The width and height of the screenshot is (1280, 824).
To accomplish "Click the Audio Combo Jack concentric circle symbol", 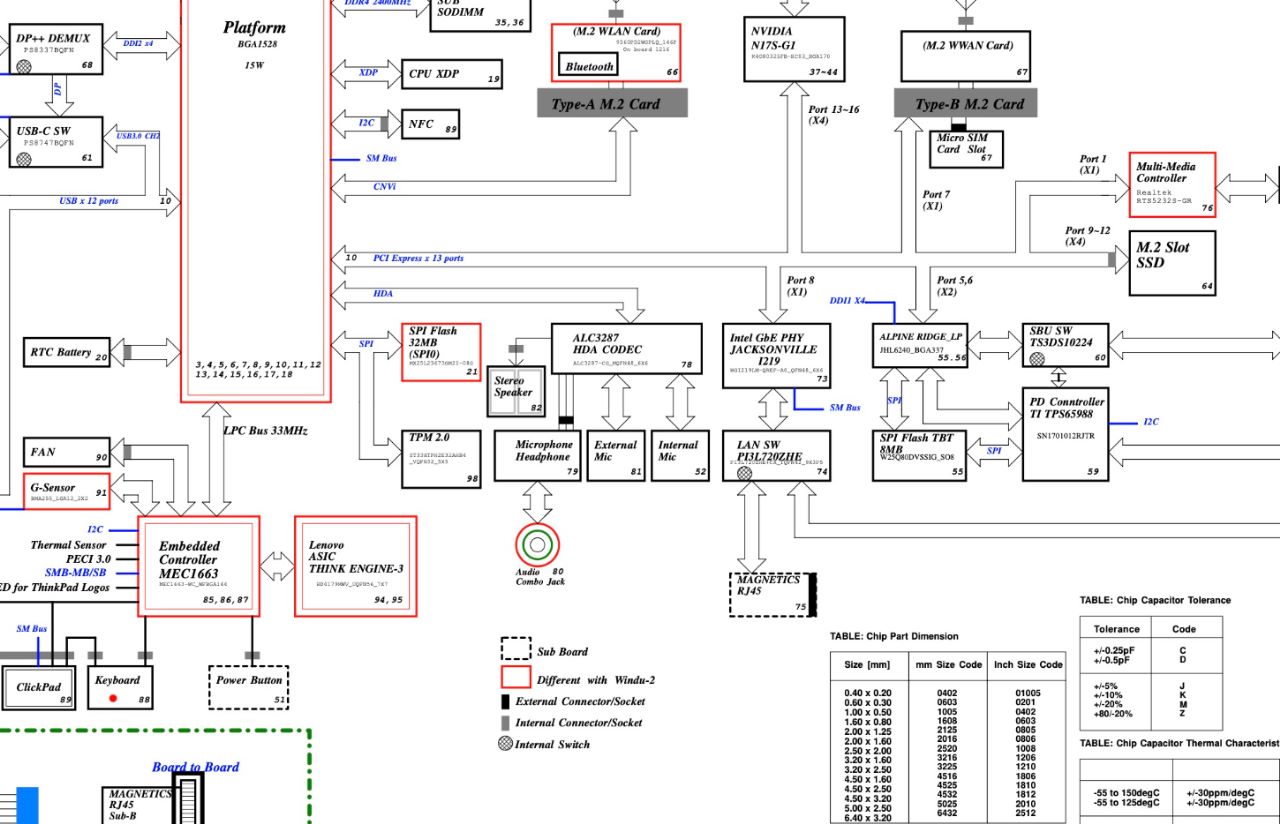I will pyautogui.click(x=537, y=545).
